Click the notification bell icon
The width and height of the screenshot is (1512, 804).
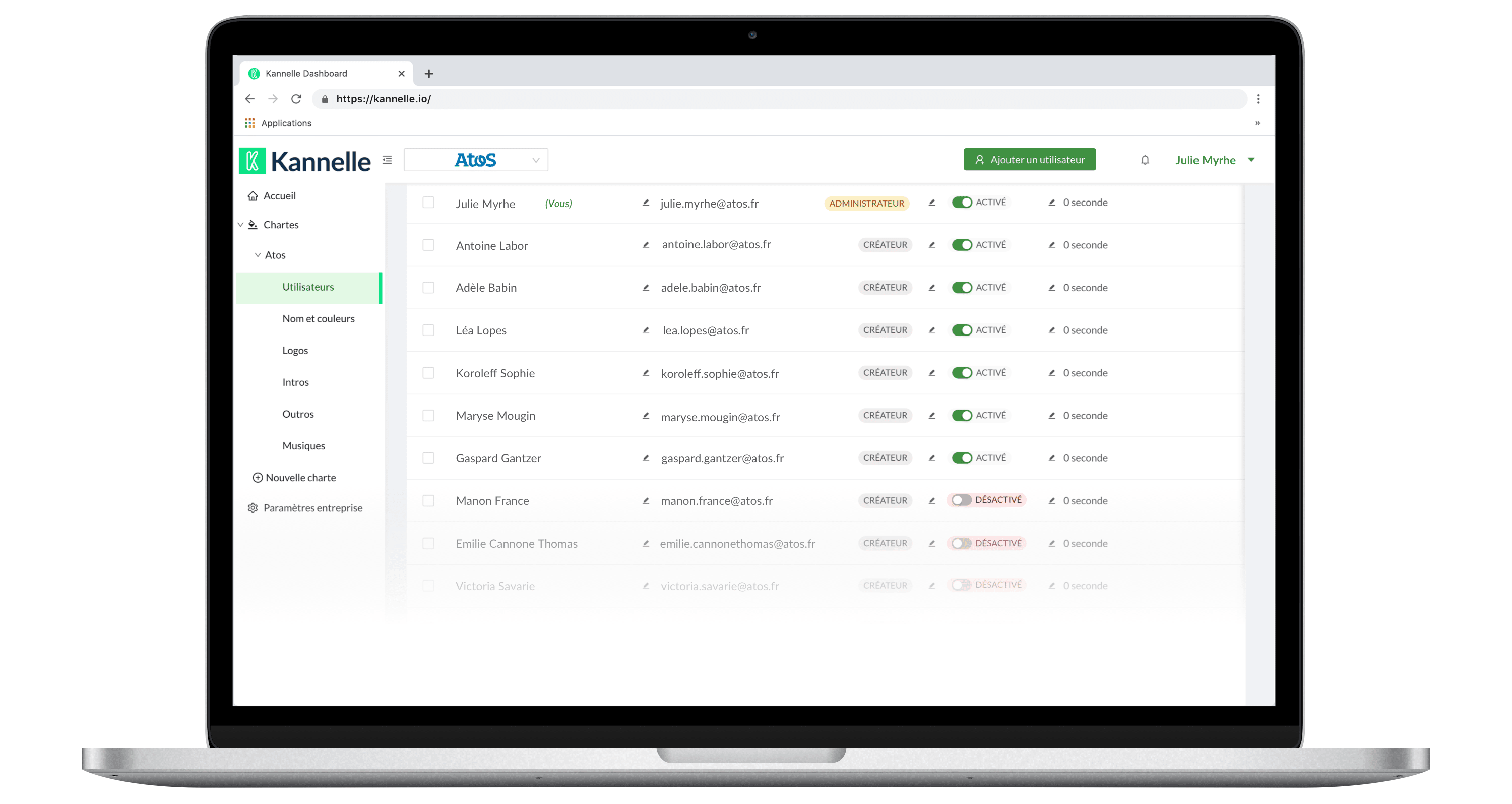pos(1145,160)
